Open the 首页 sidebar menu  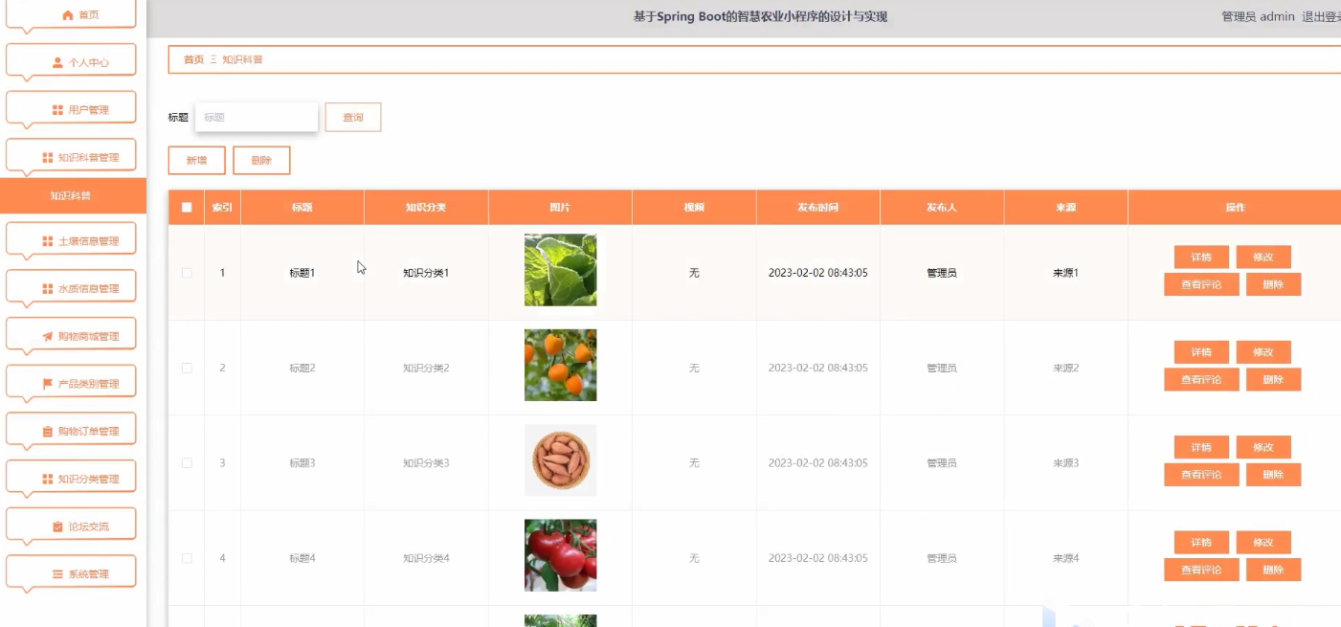click(x=71, y=15)
